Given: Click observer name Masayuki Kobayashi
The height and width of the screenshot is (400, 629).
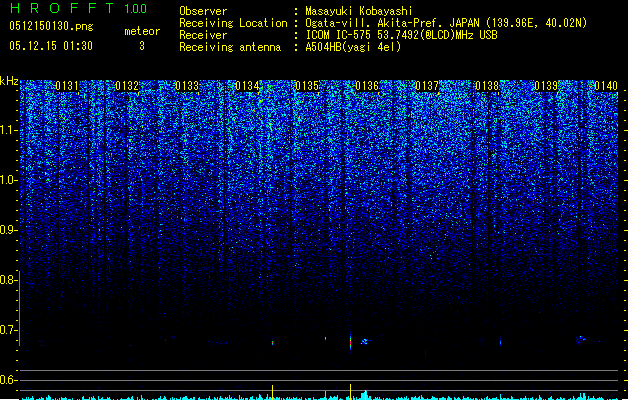Looking at the screenshot, I should point(359,11).
